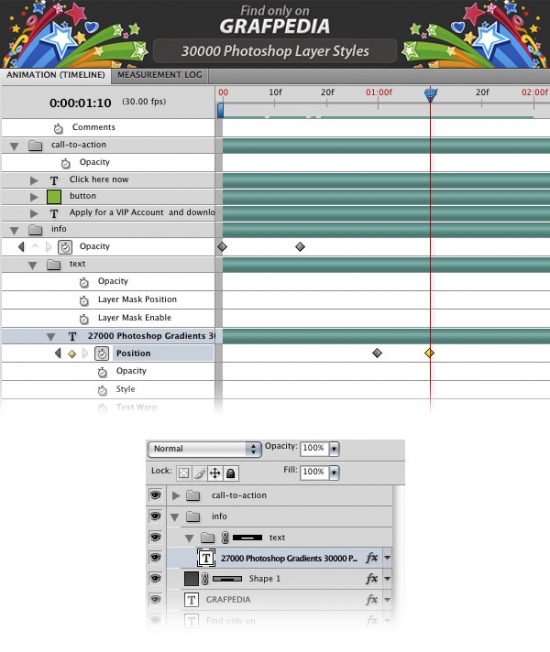Collapse text group in Layers panel
The image size is (550, 652).
coord(189,538)
